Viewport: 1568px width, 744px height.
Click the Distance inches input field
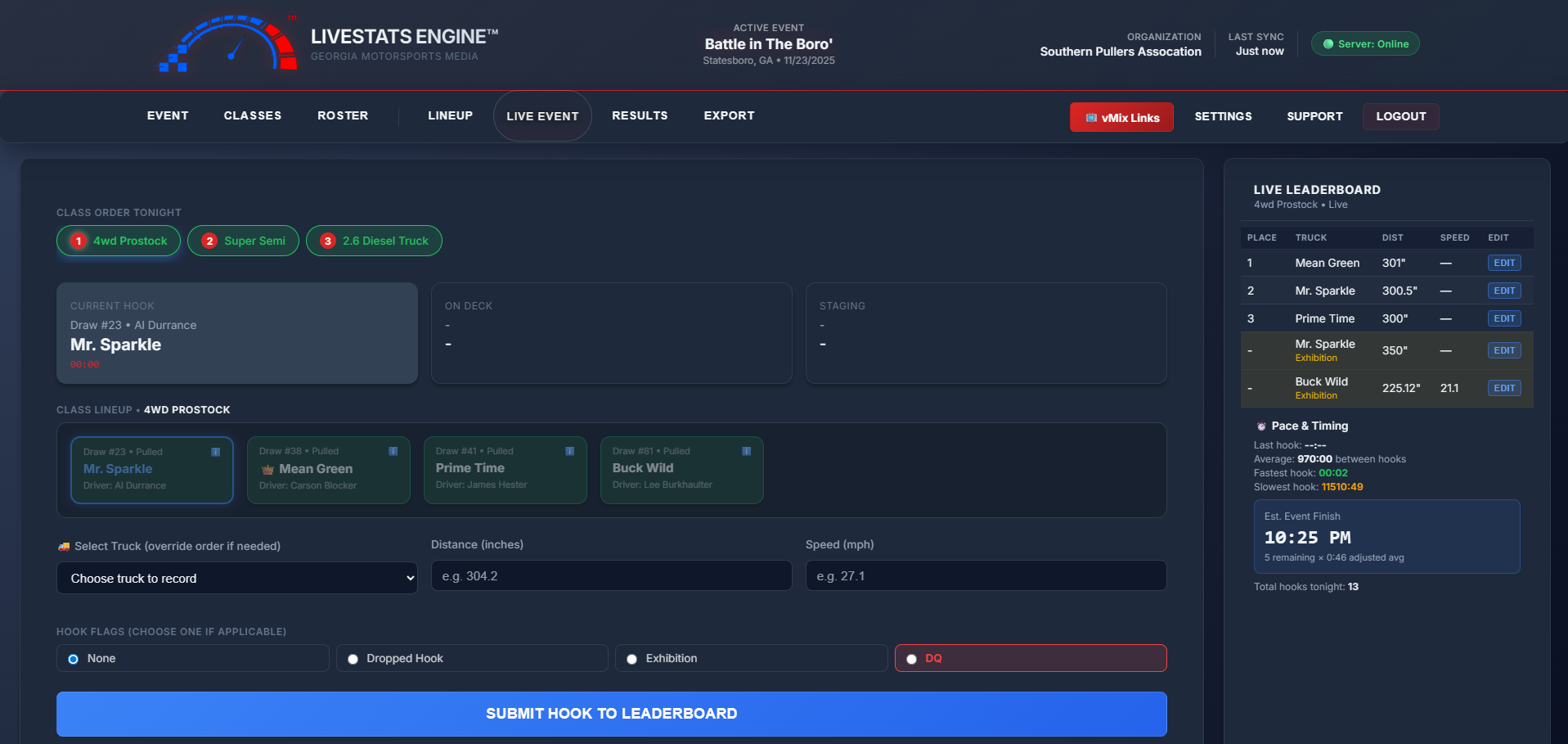[x=611, y=575]
